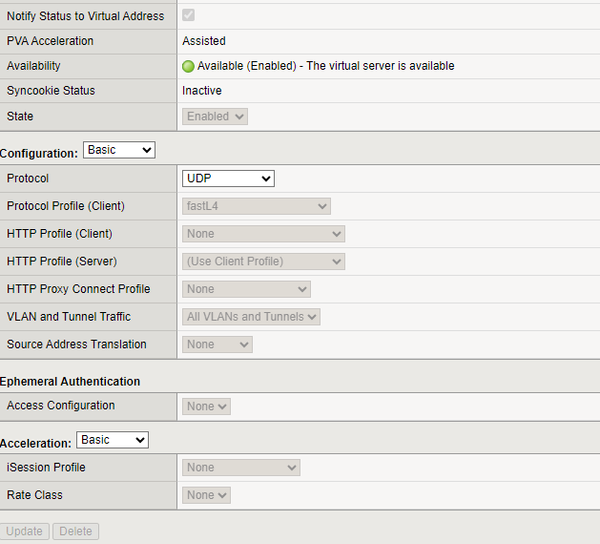Open Access Configuration dropdown
The image size is (600, 544).
coord(207,406)
